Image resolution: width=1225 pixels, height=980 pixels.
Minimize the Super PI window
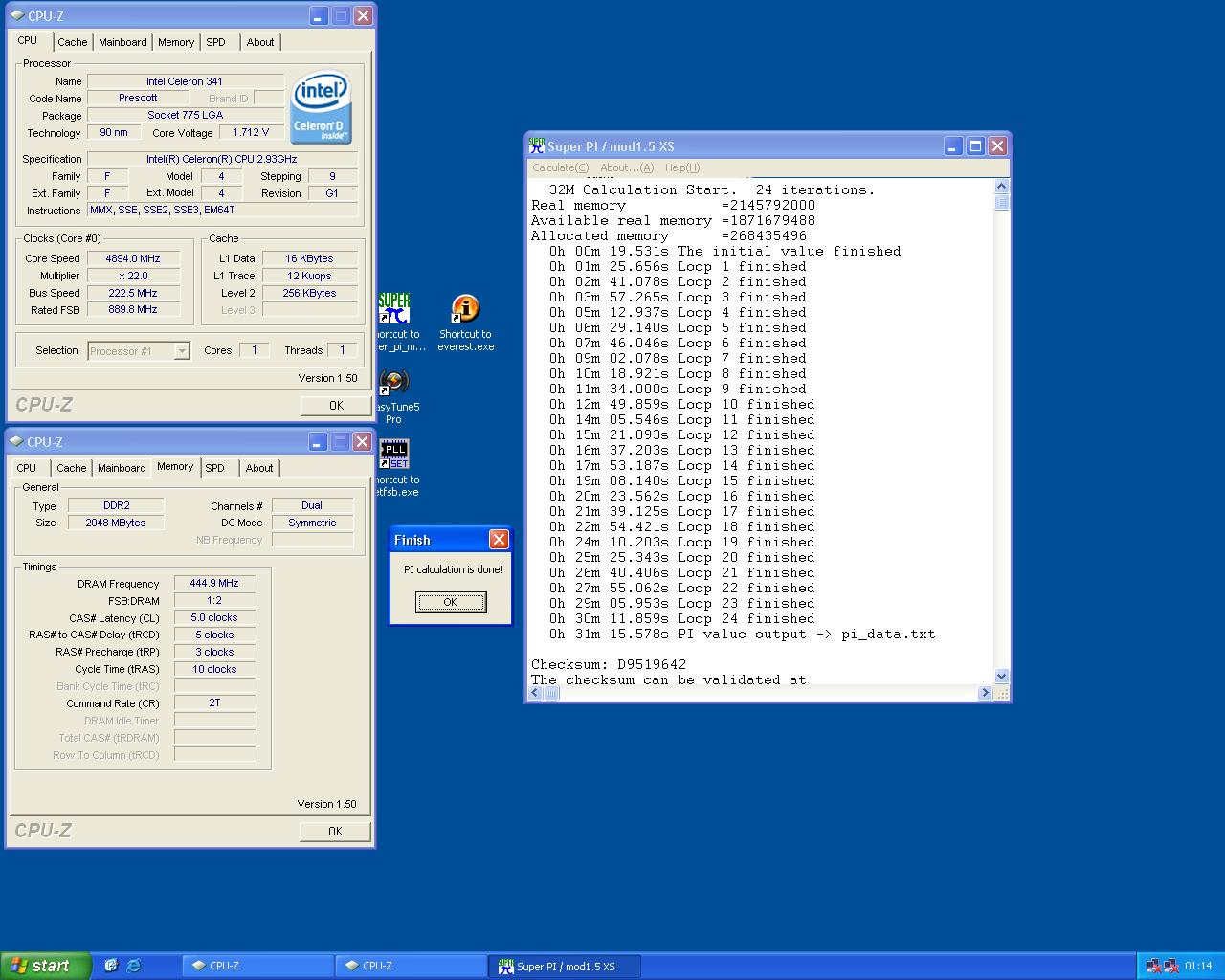(x=952, y=146)
